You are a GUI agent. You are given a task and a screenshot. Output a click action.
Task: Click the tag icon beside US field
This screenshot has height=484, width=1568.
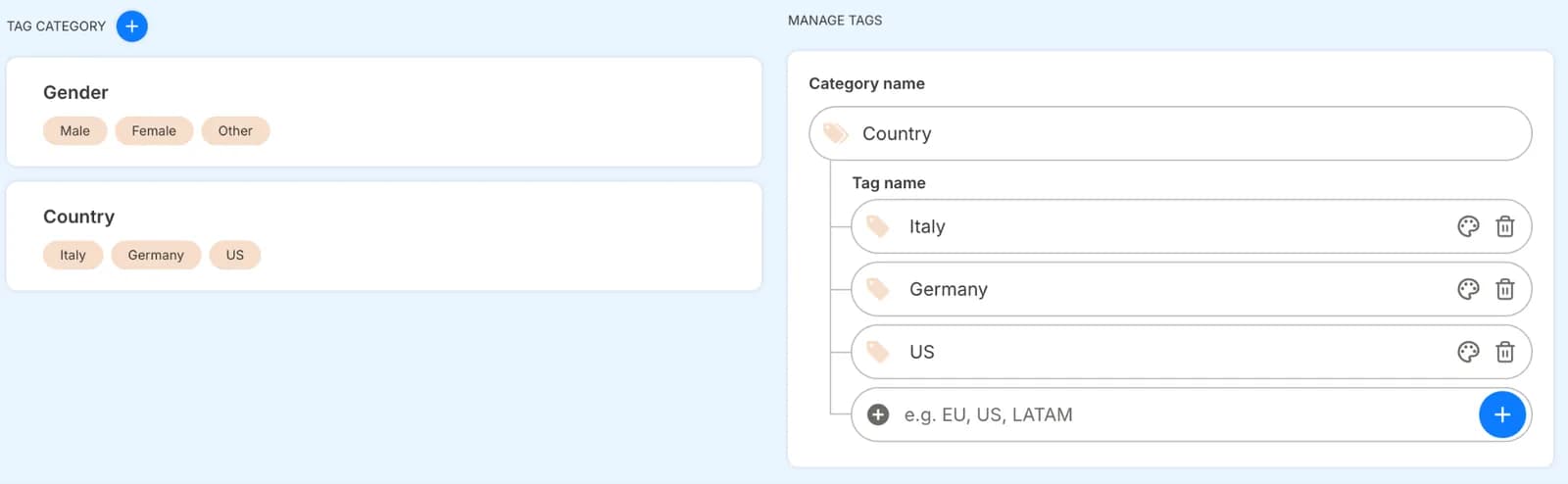[878, 352]
